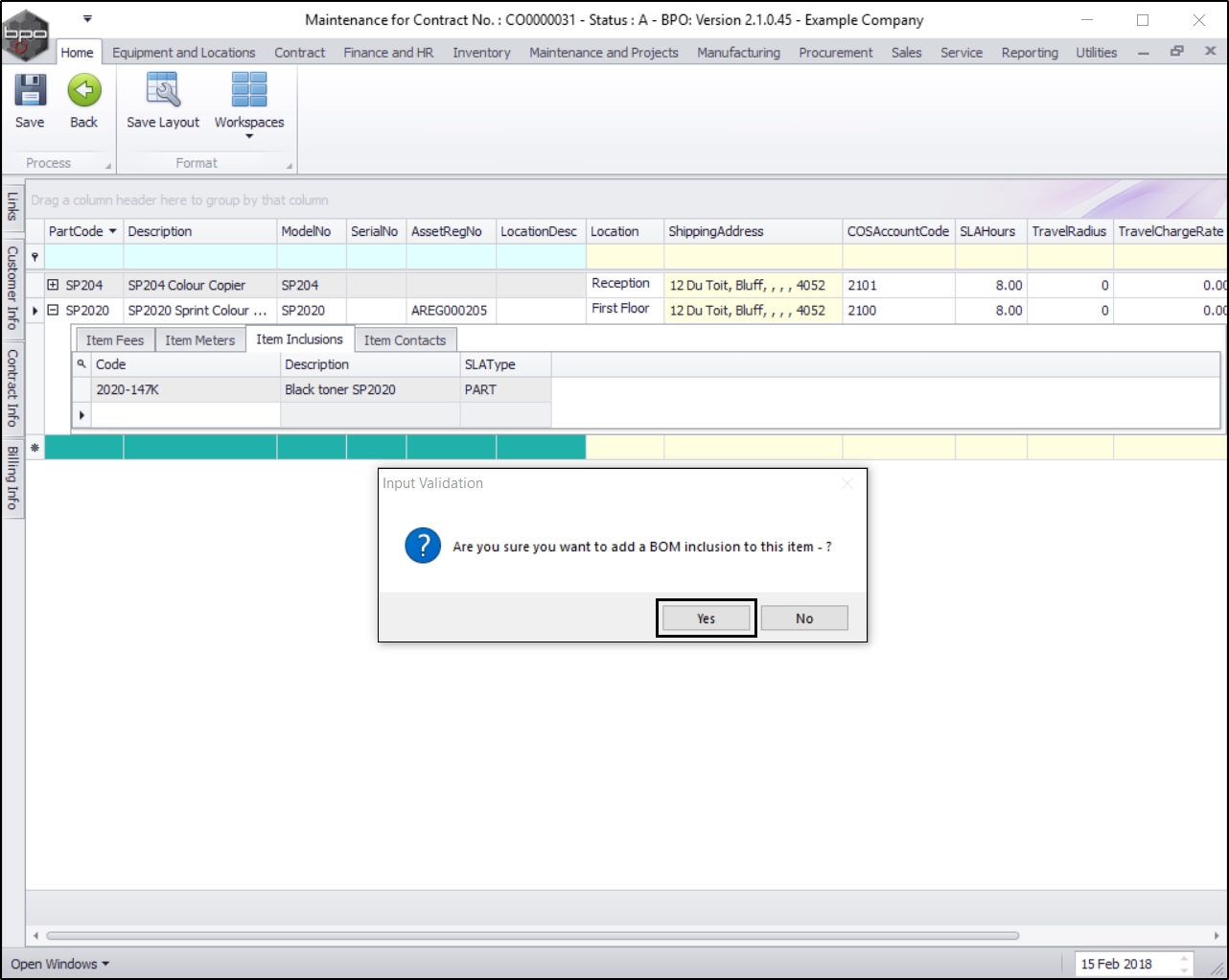
Task: Click the ShippingAddress column header
Action: pos(753,231)
